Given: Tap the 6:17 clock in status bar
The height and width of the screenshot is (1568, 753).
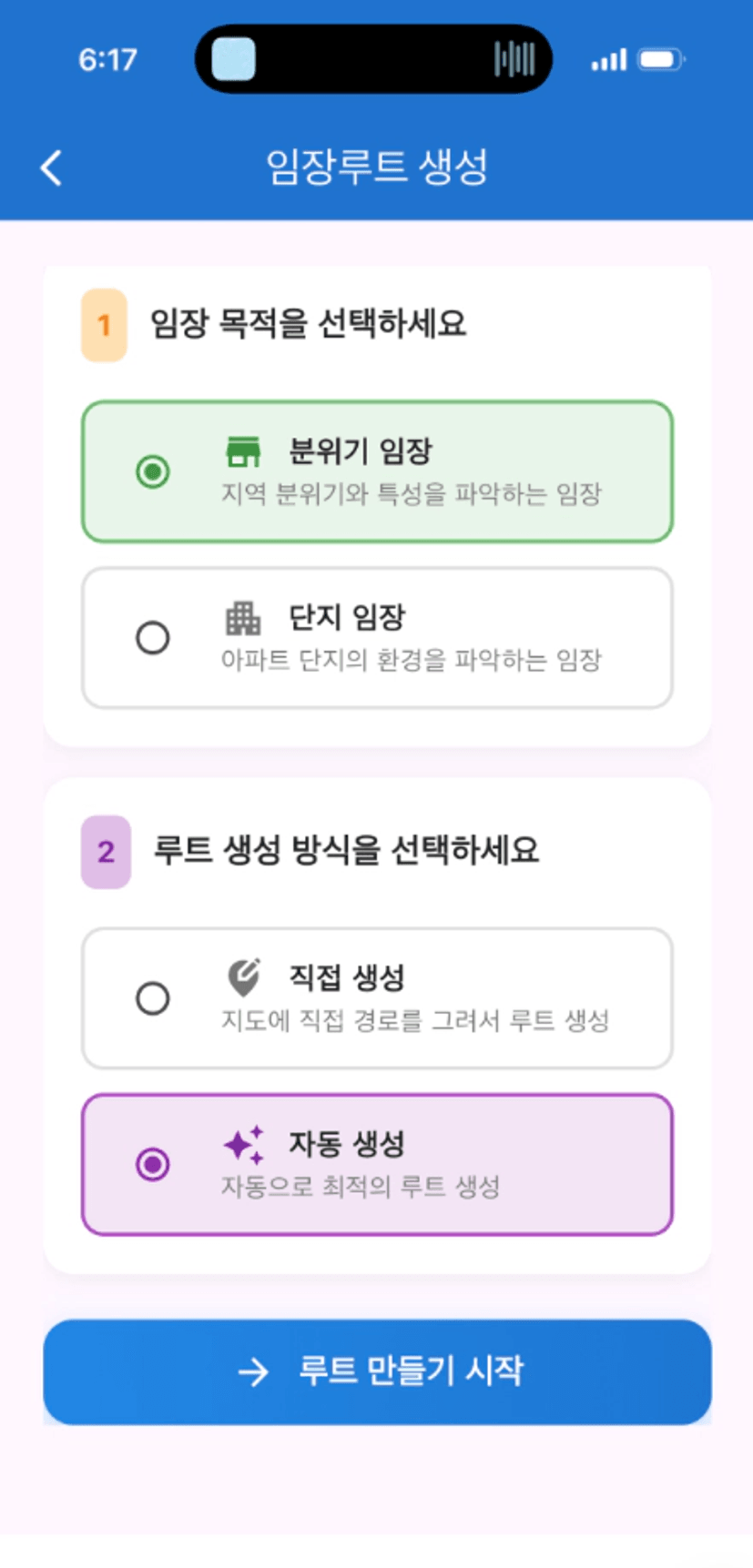Looking at the screenshot, I should point(107,60).
